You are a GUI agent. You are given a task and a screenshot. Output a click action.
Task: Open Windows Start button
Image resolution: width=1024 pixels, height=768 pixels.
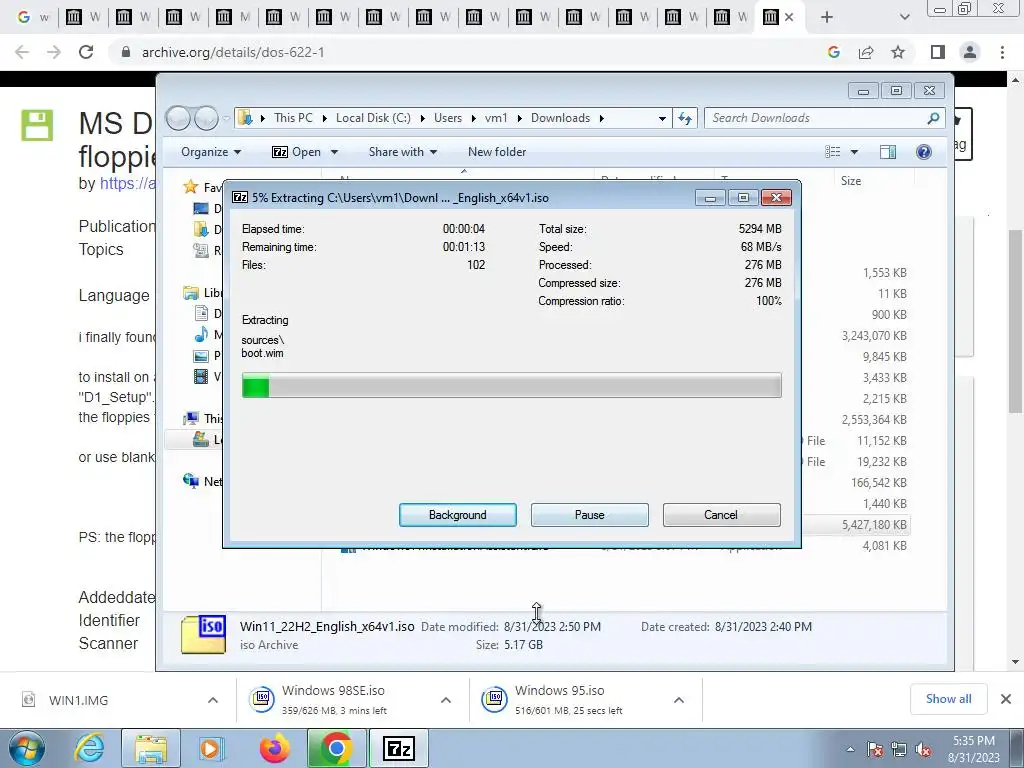[x=27, y=748]
